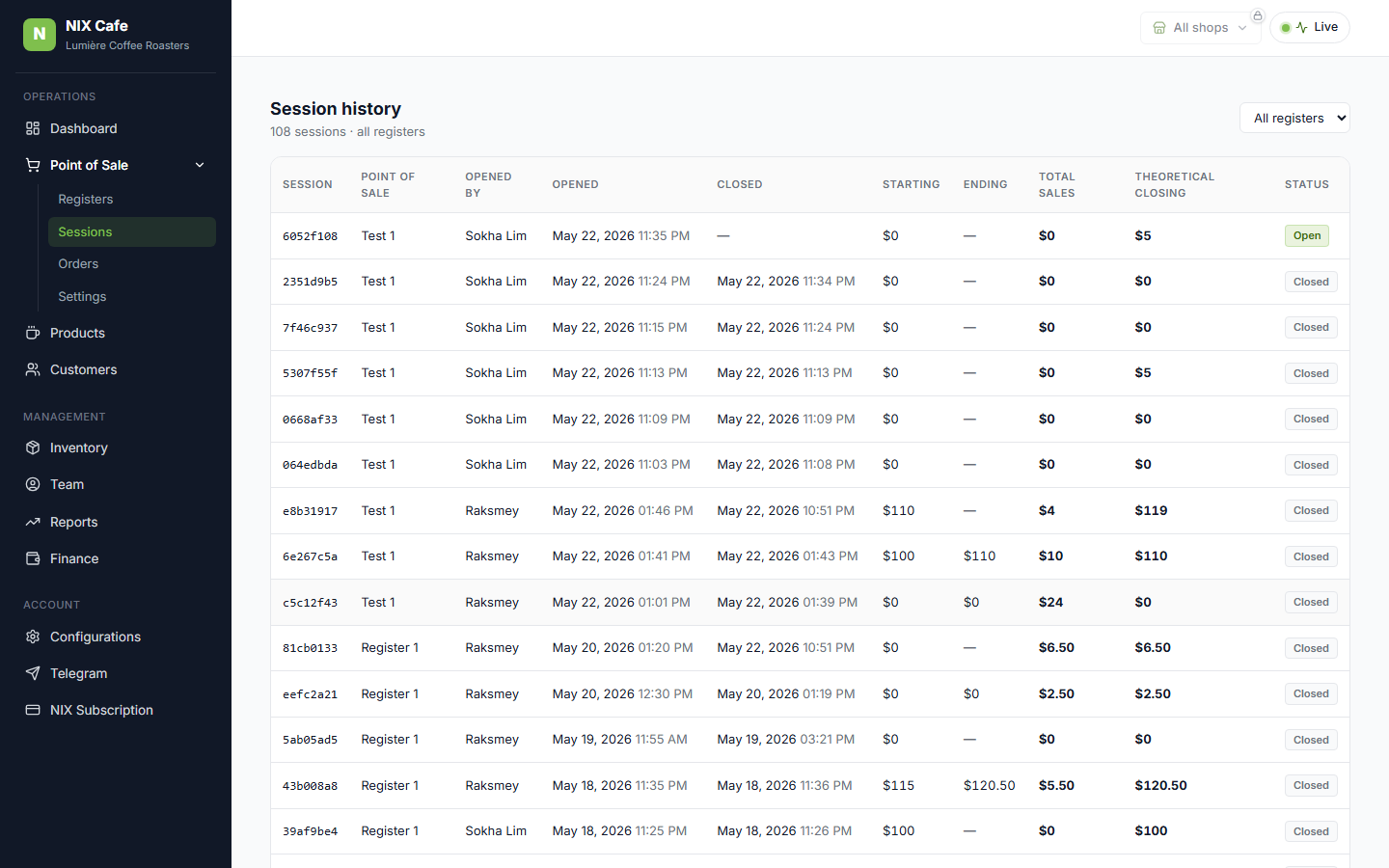Open the Orders submenu item

[132, 263]
